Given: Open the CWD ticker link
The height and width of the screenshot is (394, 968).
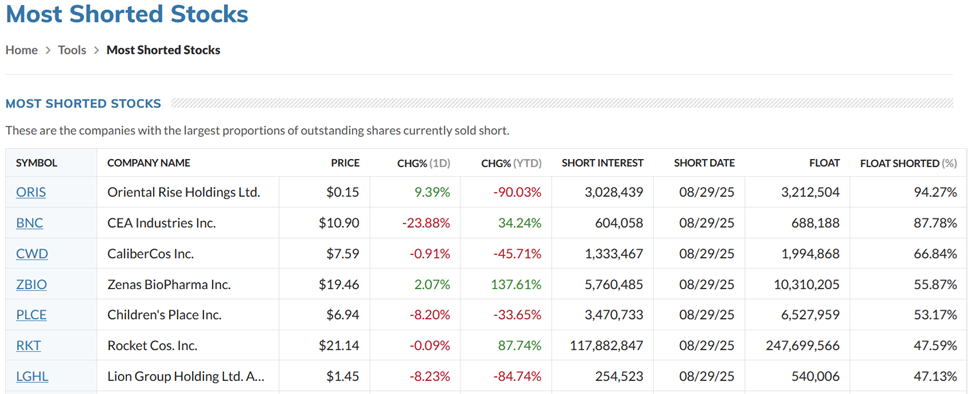Looking at the screenshot, I should point(31,254).
